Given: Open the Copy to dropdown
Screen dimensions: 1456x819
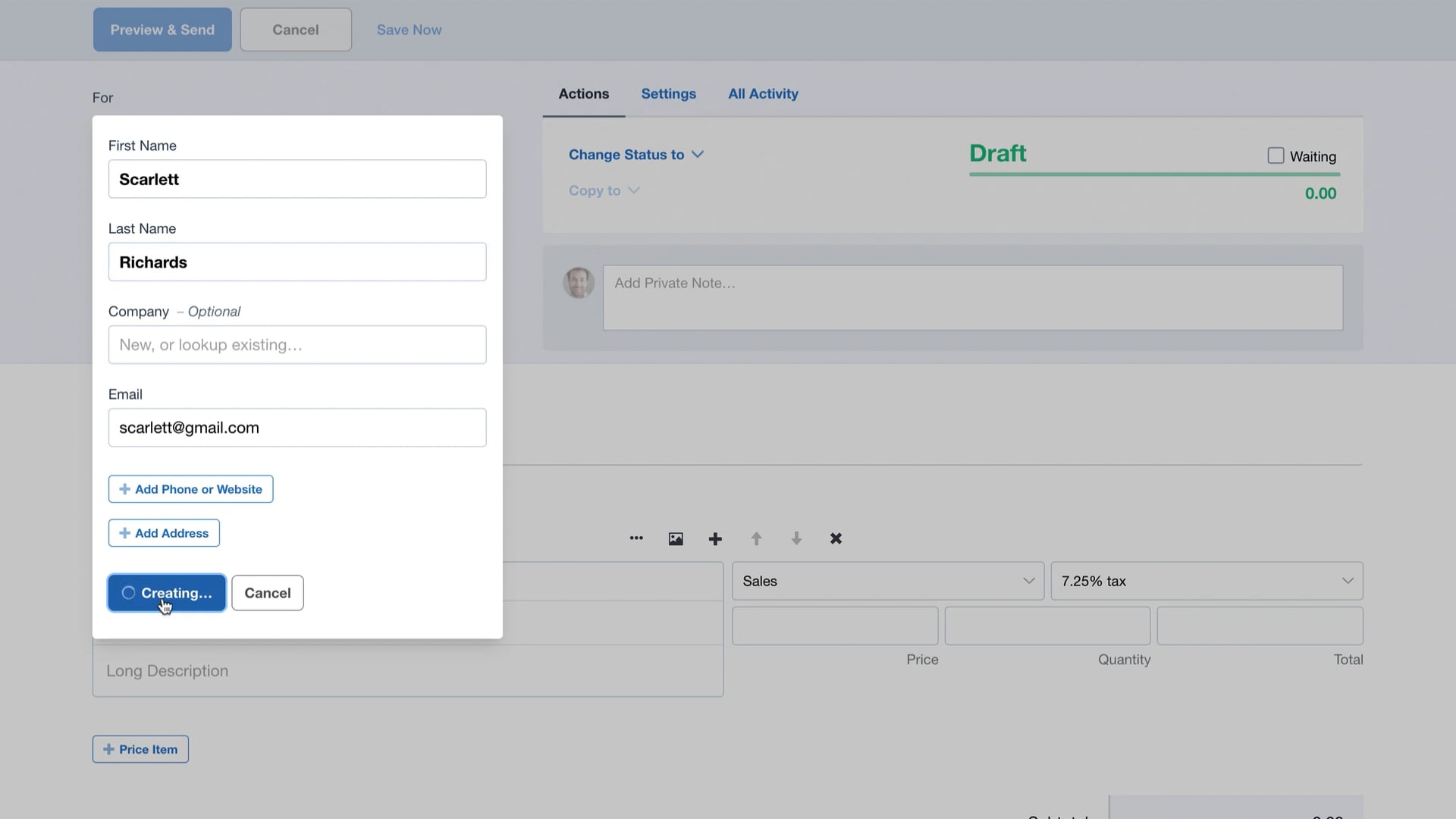Looking at the screenshot, I should pos(604,190).
